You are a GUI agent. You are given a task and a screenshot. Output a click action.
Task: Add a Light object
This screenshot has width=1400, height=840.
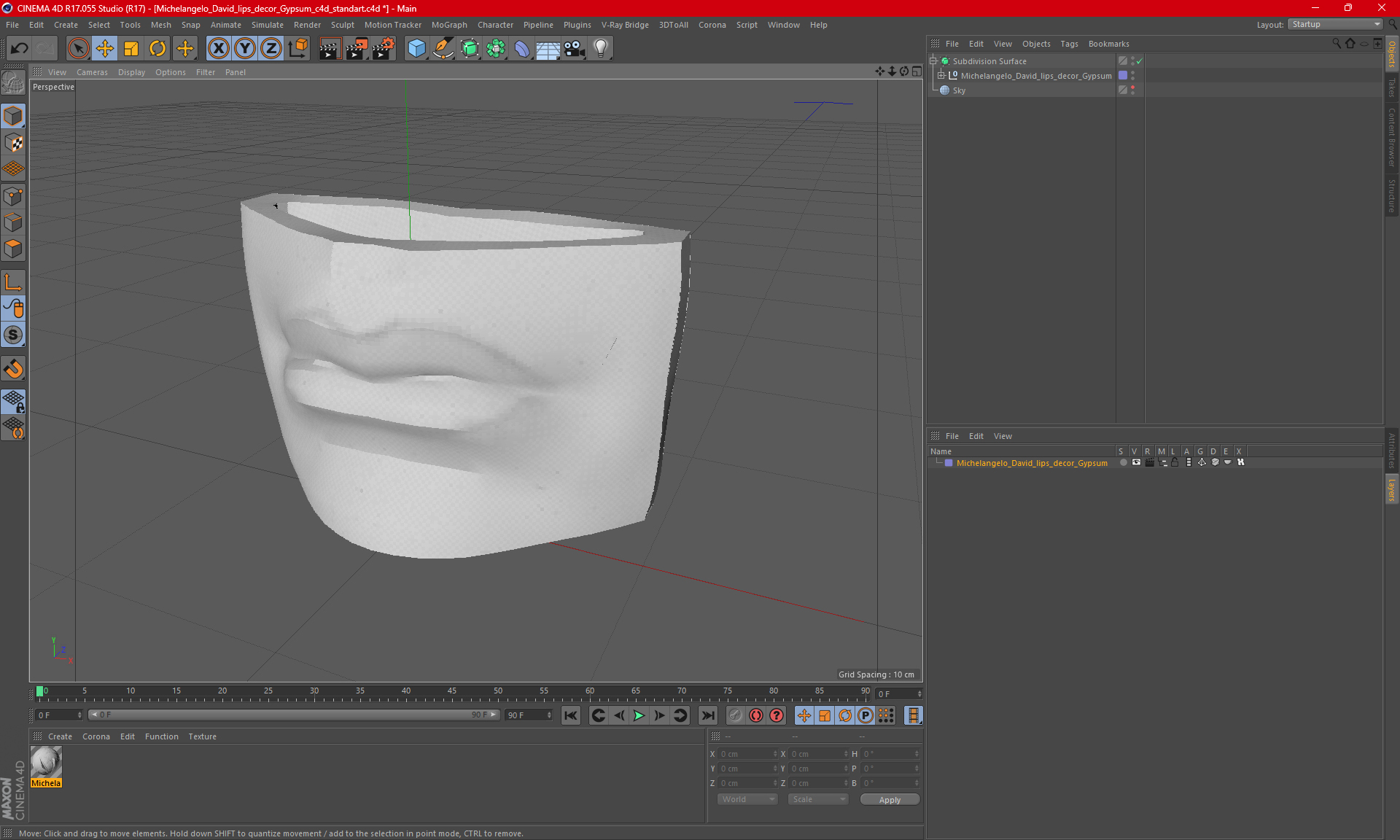pos(601,48)
